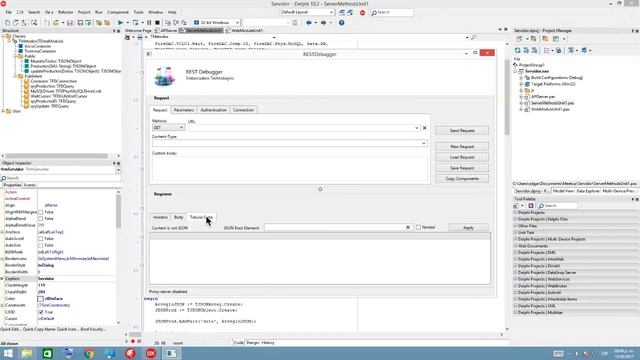Click the Load Request button
The width and height of the screenshot is (640, 360).
click(462, 157)
